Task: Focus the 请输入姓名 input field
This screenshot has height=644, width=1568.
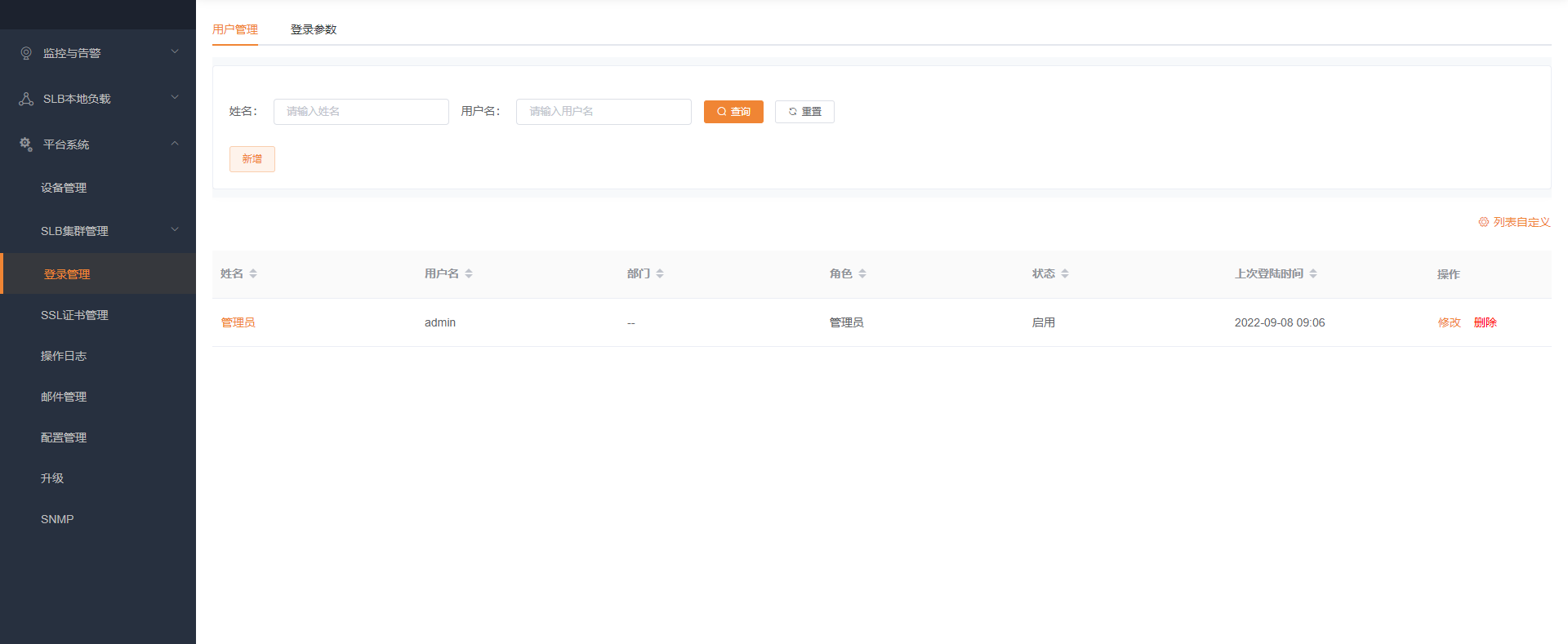Action: click(x=361, y=112)
